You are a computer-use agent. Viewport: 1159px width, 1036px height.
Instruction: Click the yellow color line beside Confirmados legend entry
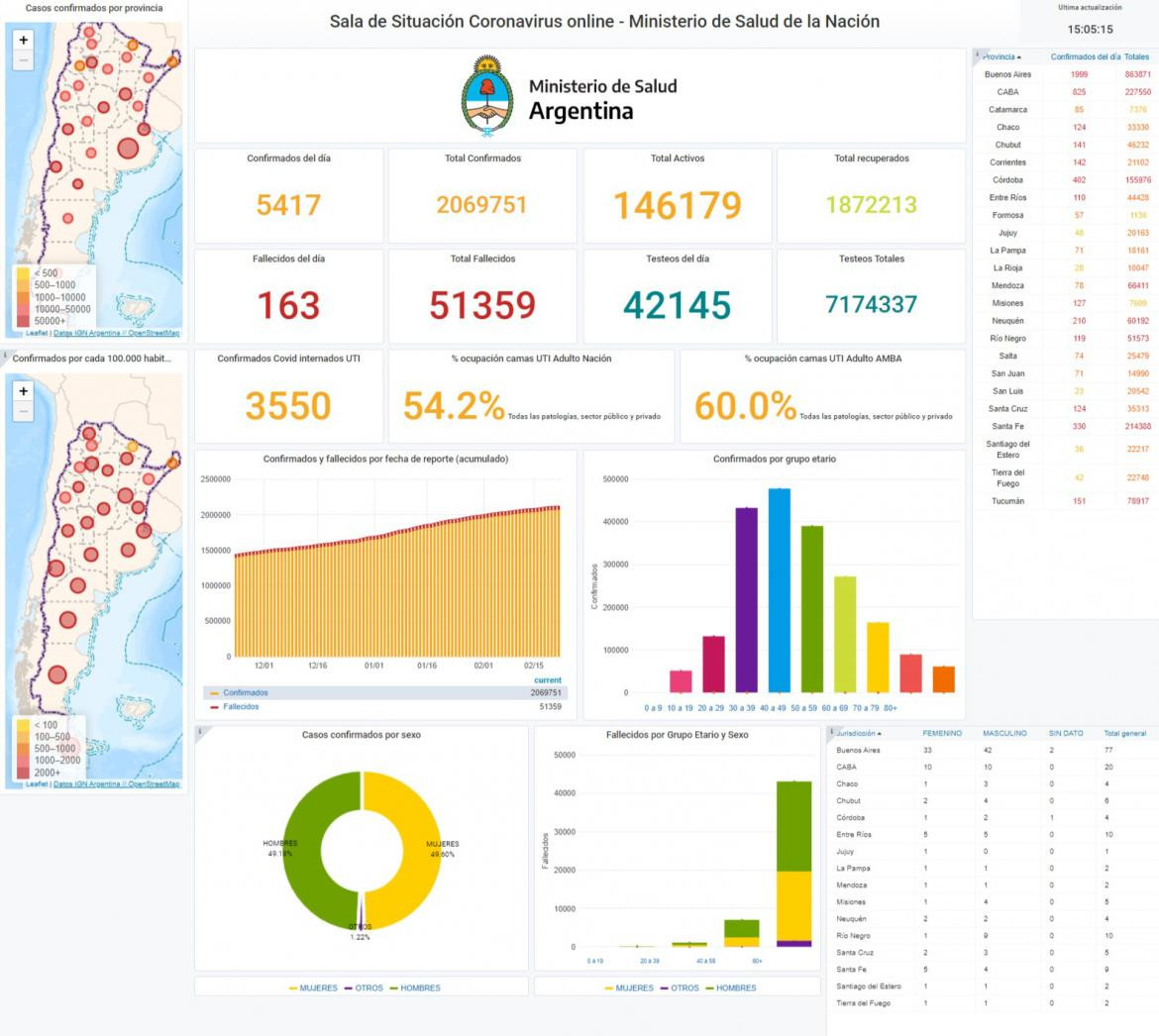click(x=214, y=693)
